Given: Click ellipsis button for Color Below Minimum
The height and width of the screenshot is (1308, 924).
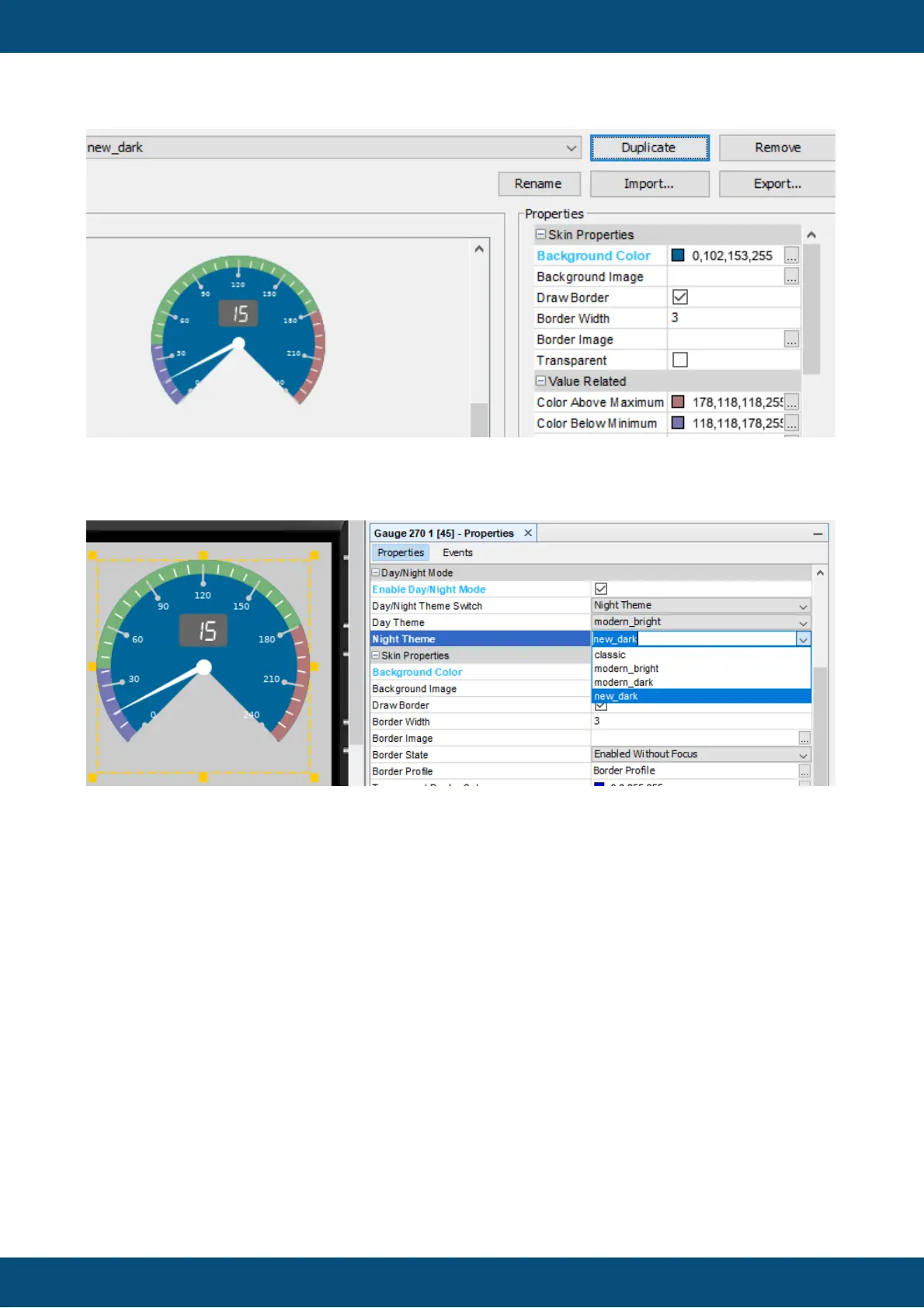Looking at the screenshot, I should pos(791,423).
